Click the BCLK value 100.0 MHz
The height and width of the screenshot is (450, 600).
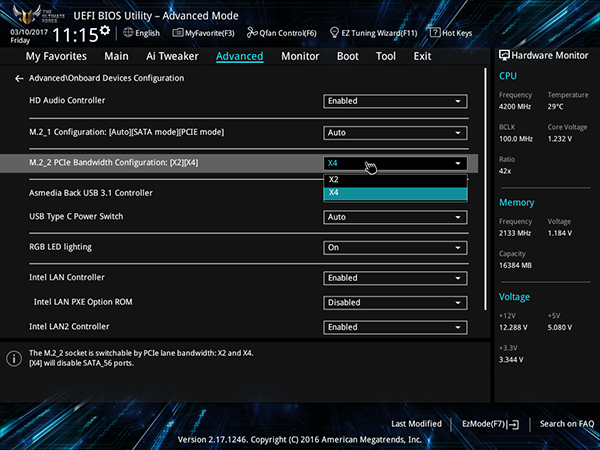(515, 139)
